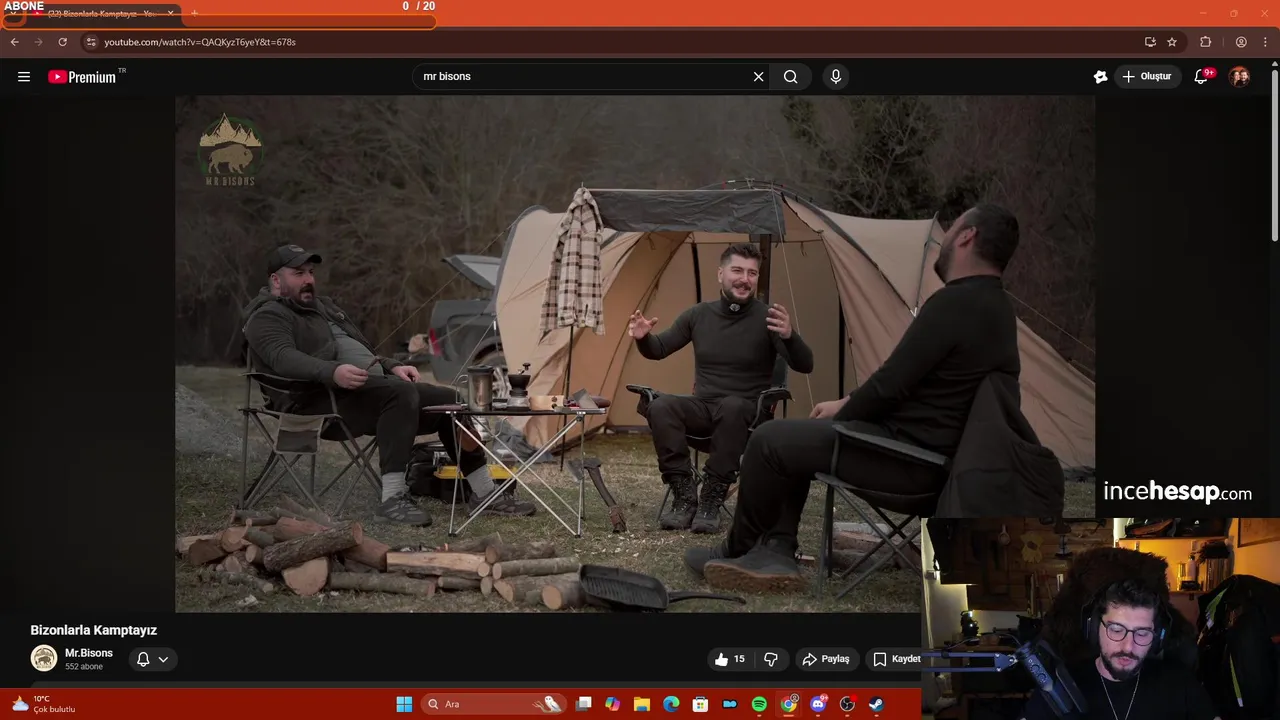Open Microsoft Store from the taskbar
This screenshot has width=1280, height=720.
[701, 704]
